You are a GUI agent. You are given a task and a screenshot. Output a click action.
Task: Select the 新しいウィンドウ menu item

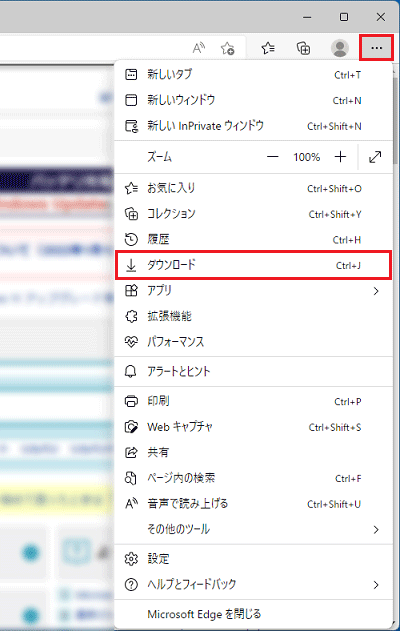254,100
